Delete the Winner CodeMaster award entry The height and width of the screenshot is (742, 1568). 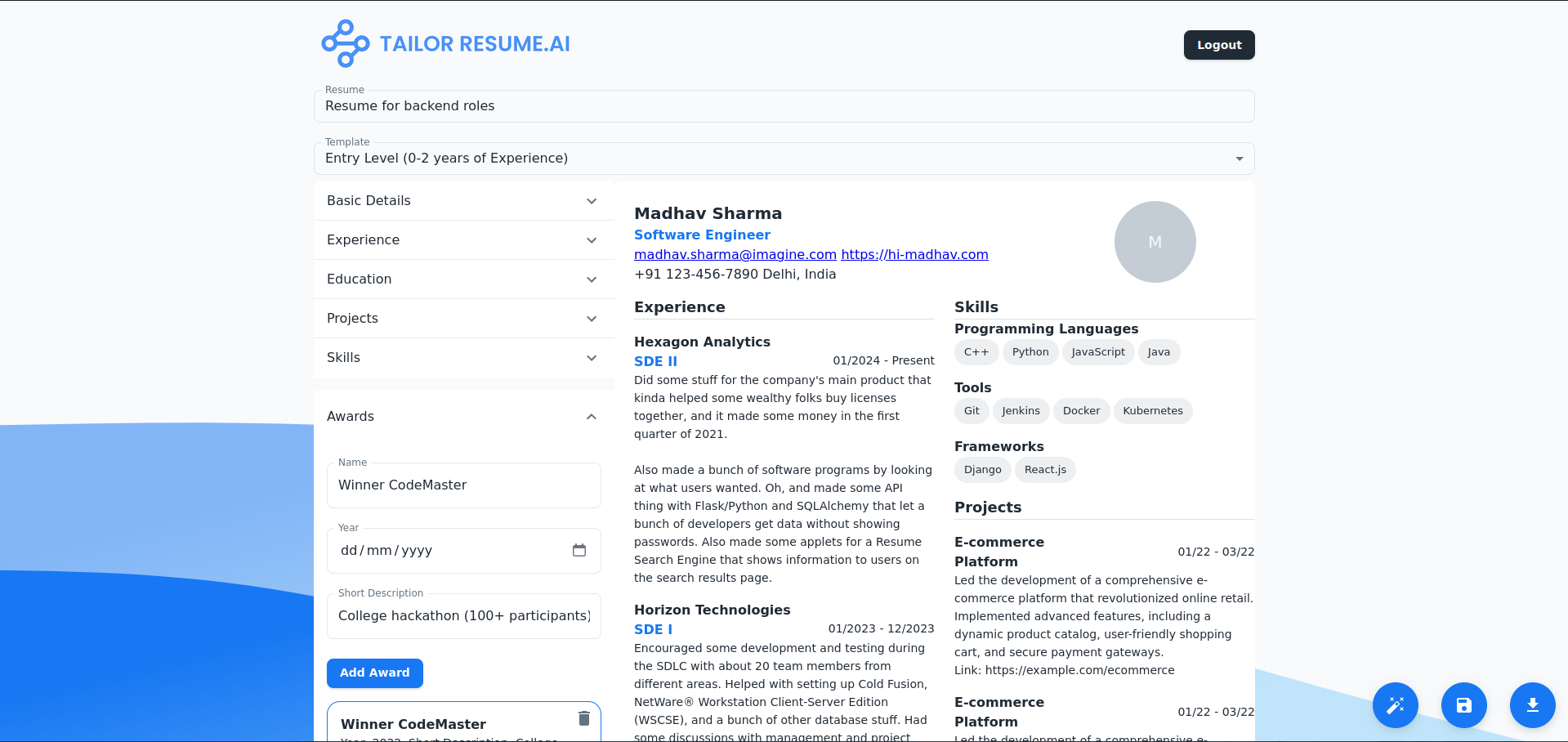[583, 718]
